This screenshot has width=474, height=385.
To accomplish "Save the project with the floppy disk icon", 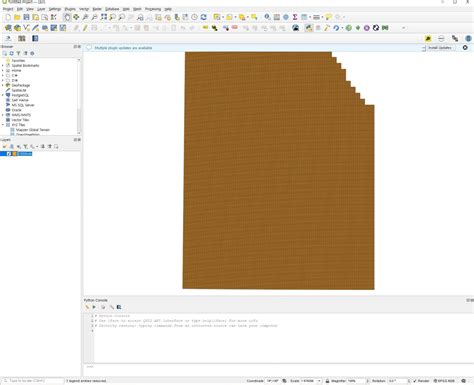I will click(26, 17).
